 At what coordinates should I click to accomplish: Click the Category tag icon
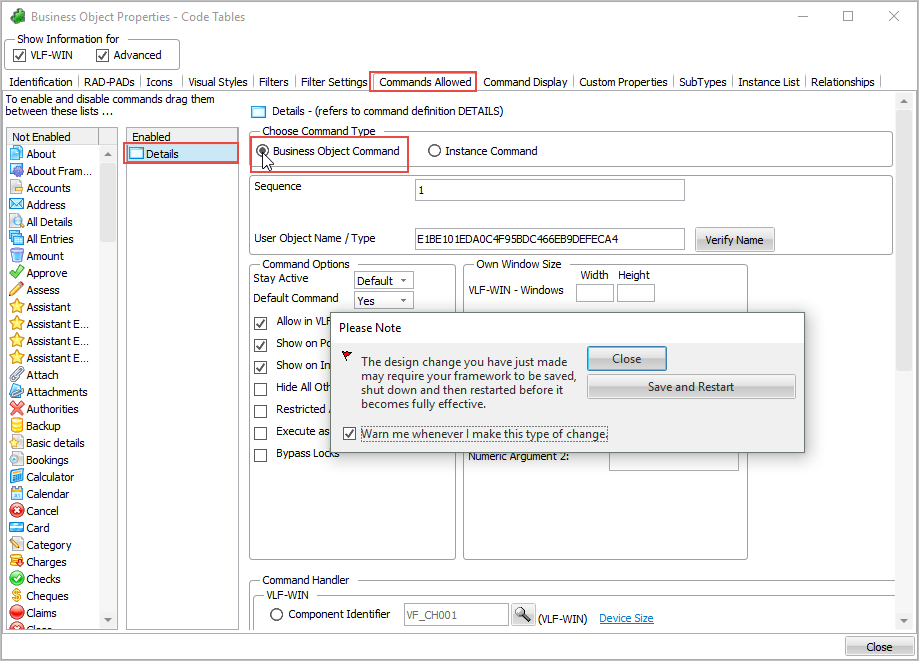(16, 544)
